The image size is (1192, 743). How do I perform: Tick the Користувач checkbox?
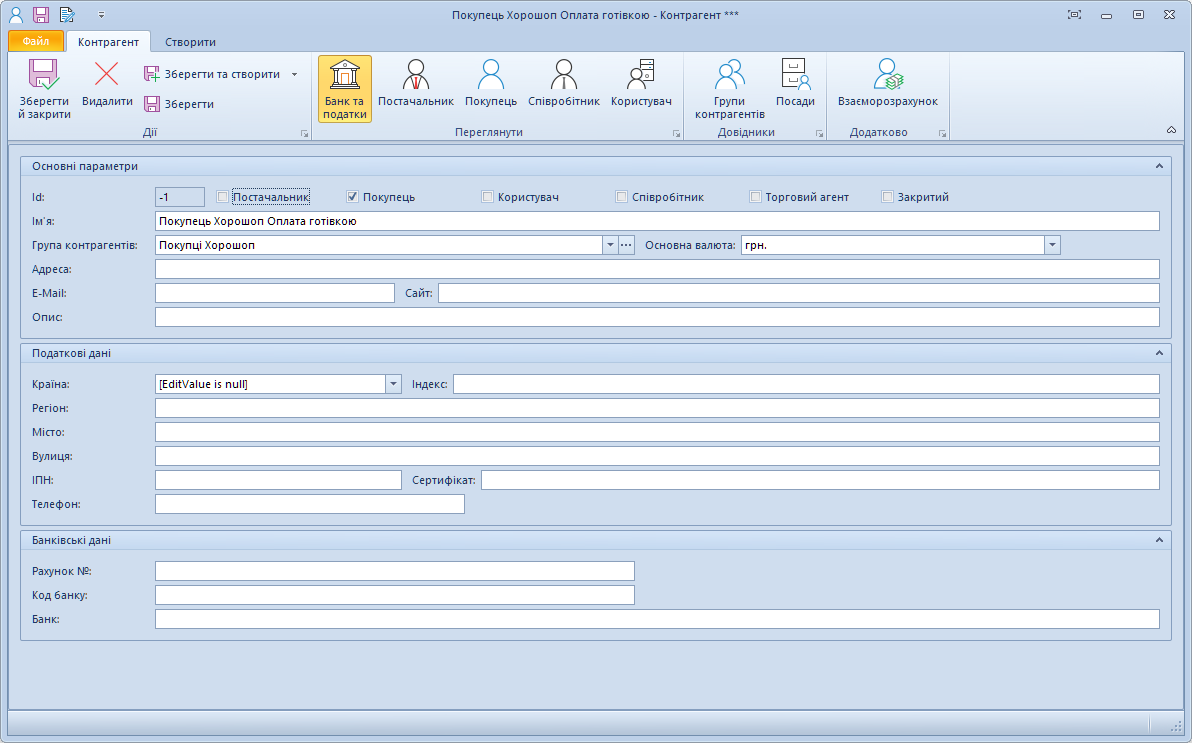(x=487, y=197)
